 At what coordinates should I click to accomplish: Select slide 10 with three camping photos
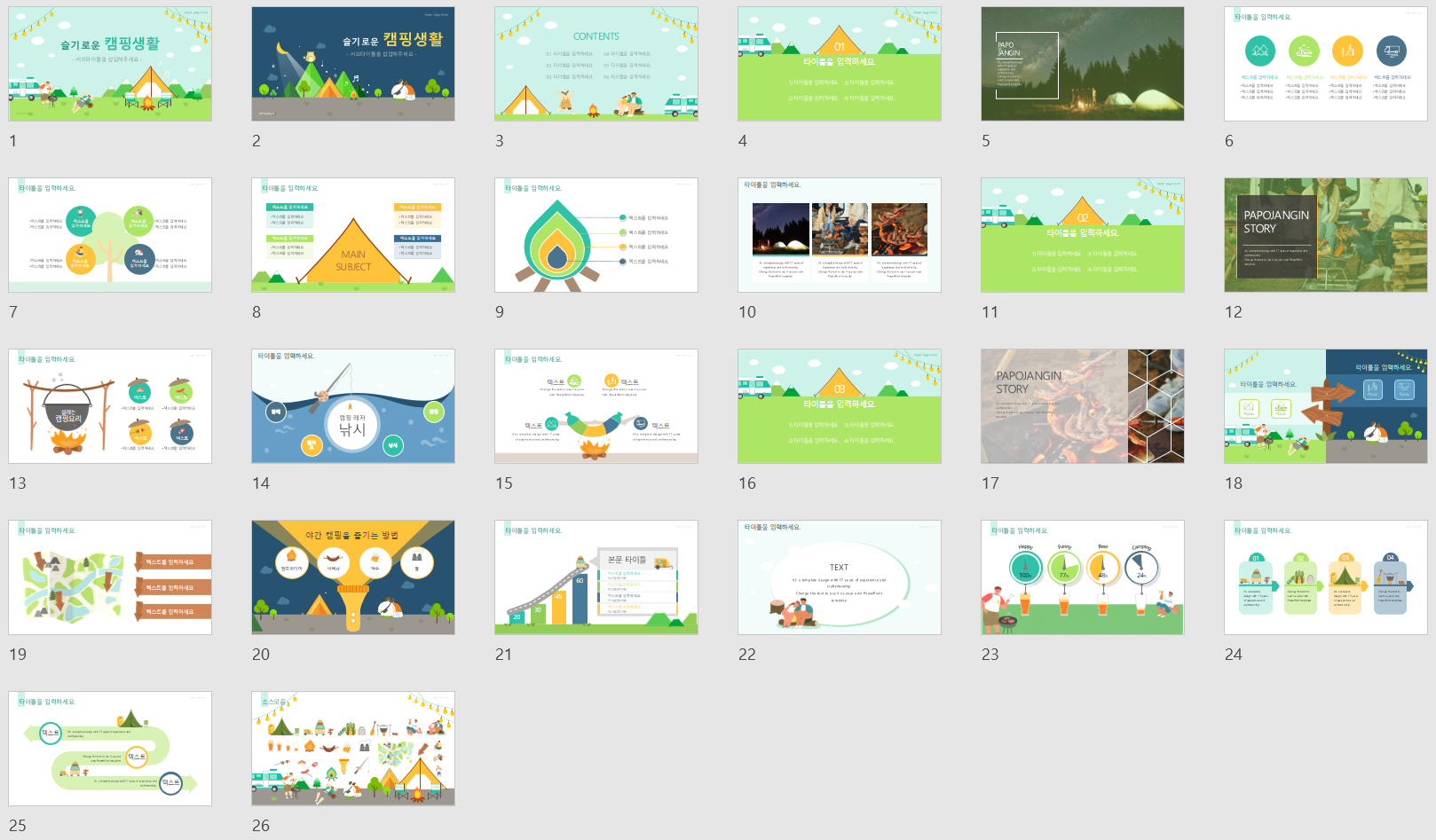pos(840,235)
